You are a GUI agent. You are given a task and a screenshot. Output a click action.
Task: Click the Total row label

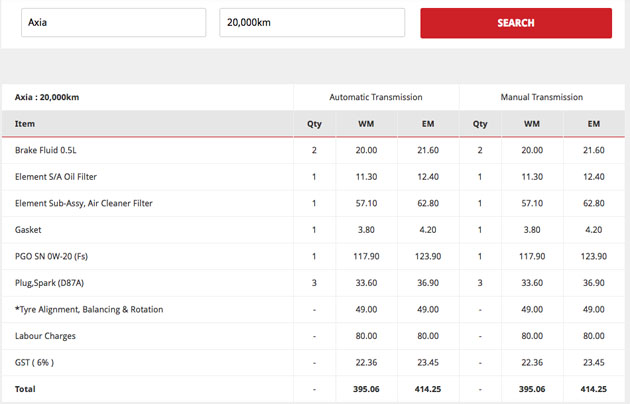(x=26, y=388)
